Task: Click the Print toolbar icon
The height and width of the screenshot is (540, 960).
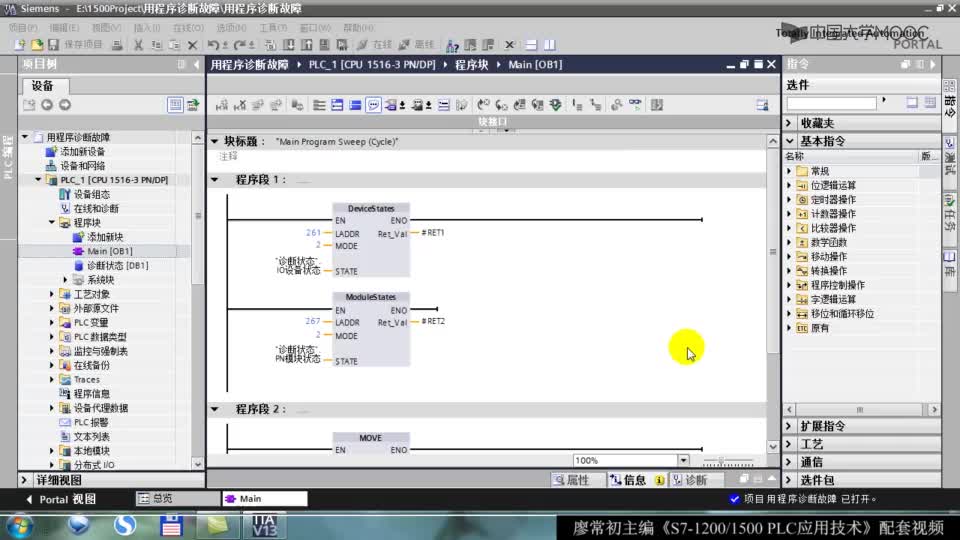Action: [x=116, y=45]
